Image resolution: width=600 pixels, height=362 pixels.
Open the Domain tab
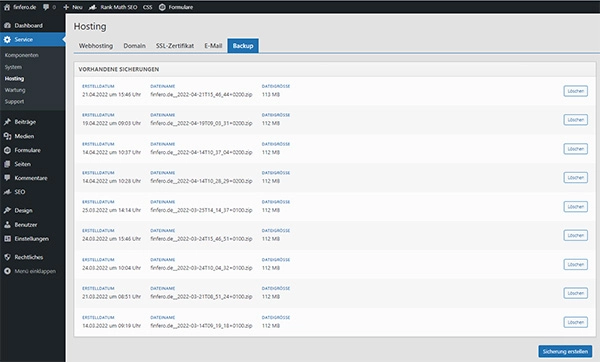134,46
